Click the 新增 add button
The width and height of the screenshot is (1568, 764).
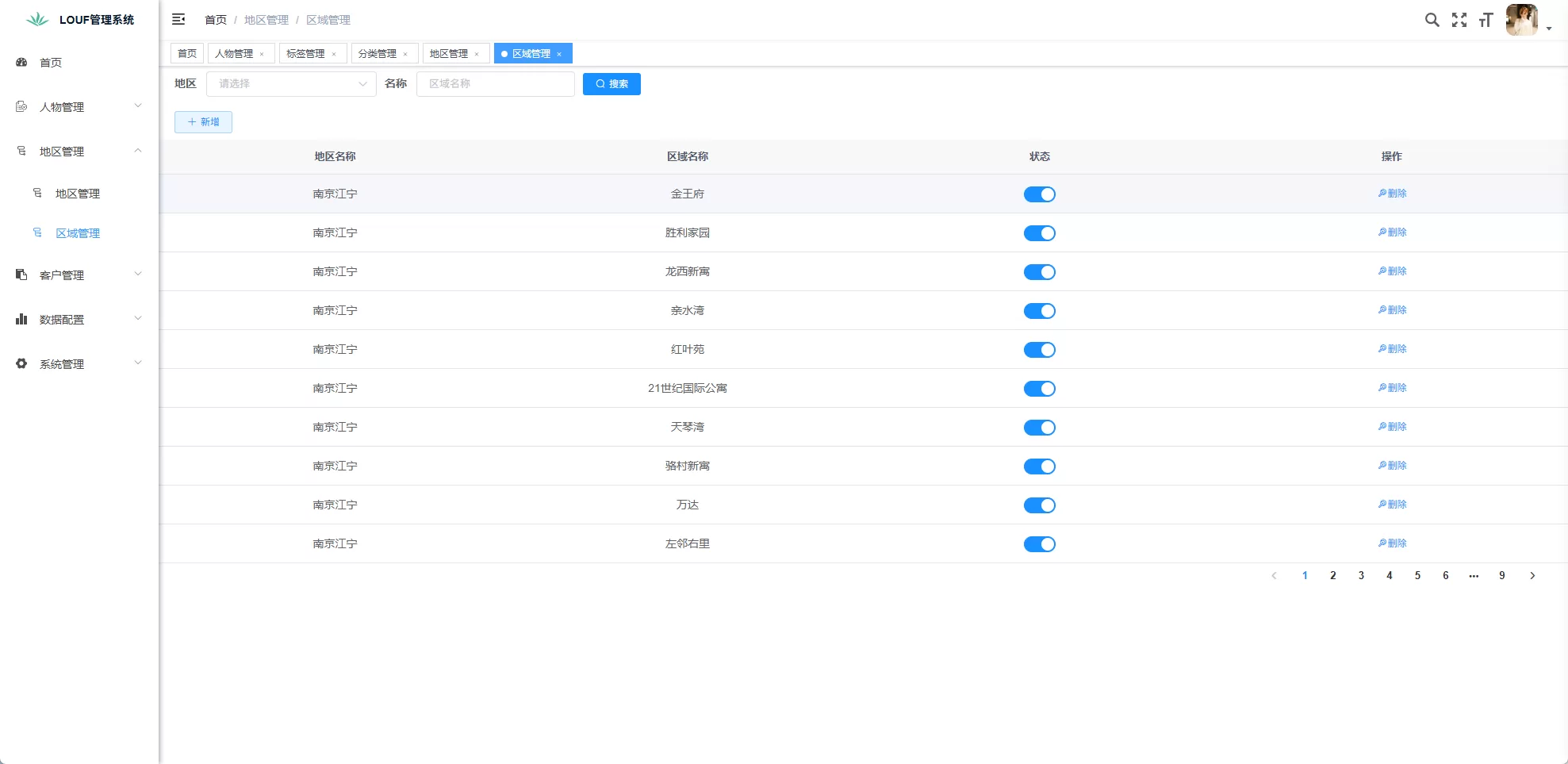(203, 122)
